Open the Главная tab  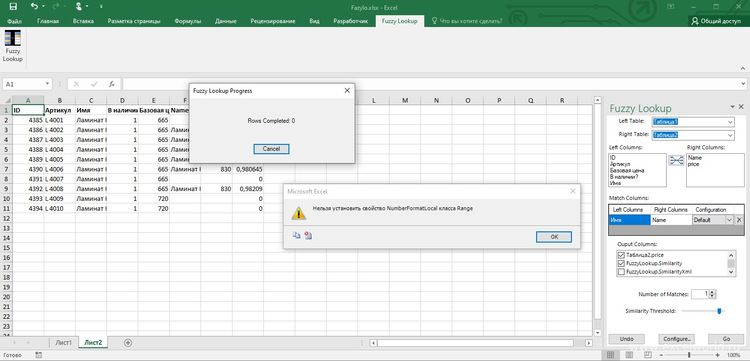coord(48,21)
